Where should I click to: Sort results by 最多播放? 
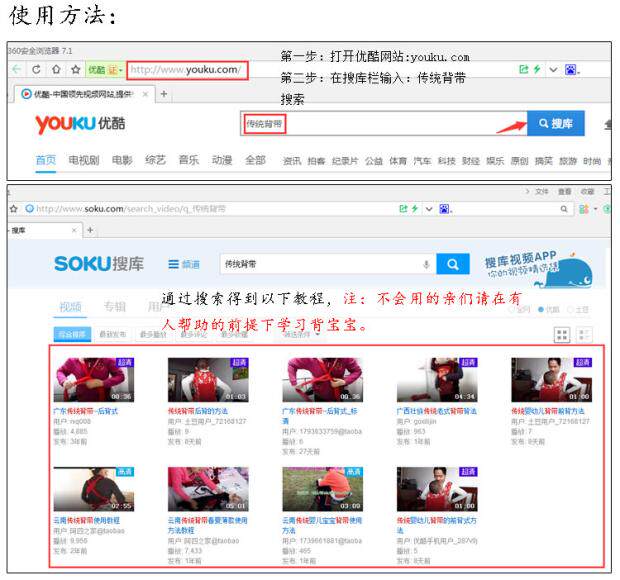153,334
